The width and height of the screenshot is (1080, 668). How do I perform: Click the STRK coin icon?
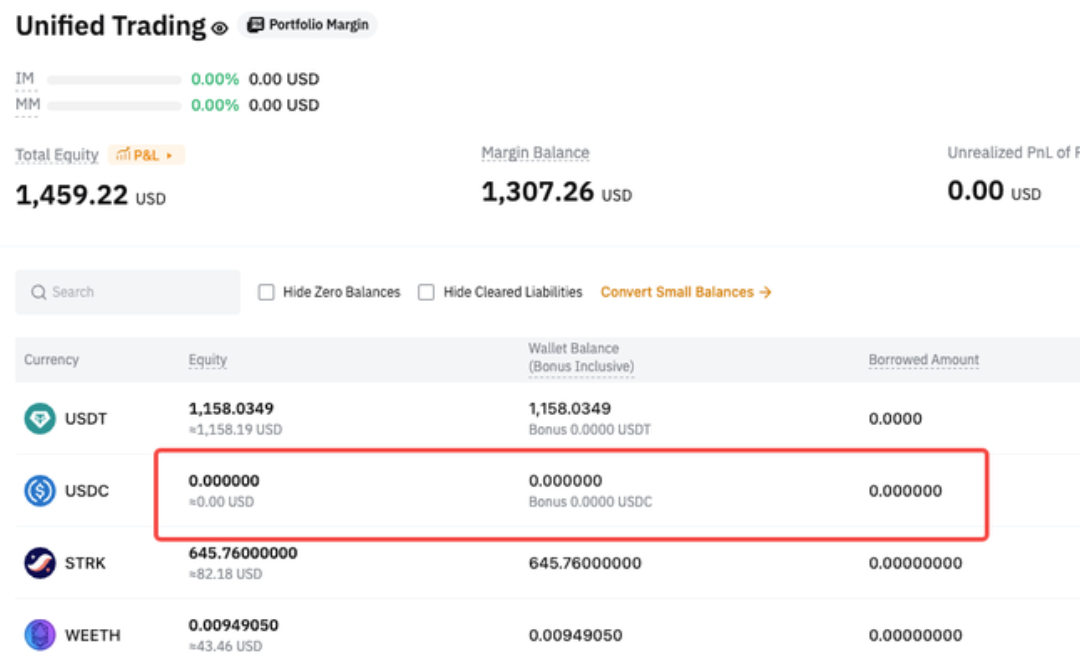[x=40, y=563]
